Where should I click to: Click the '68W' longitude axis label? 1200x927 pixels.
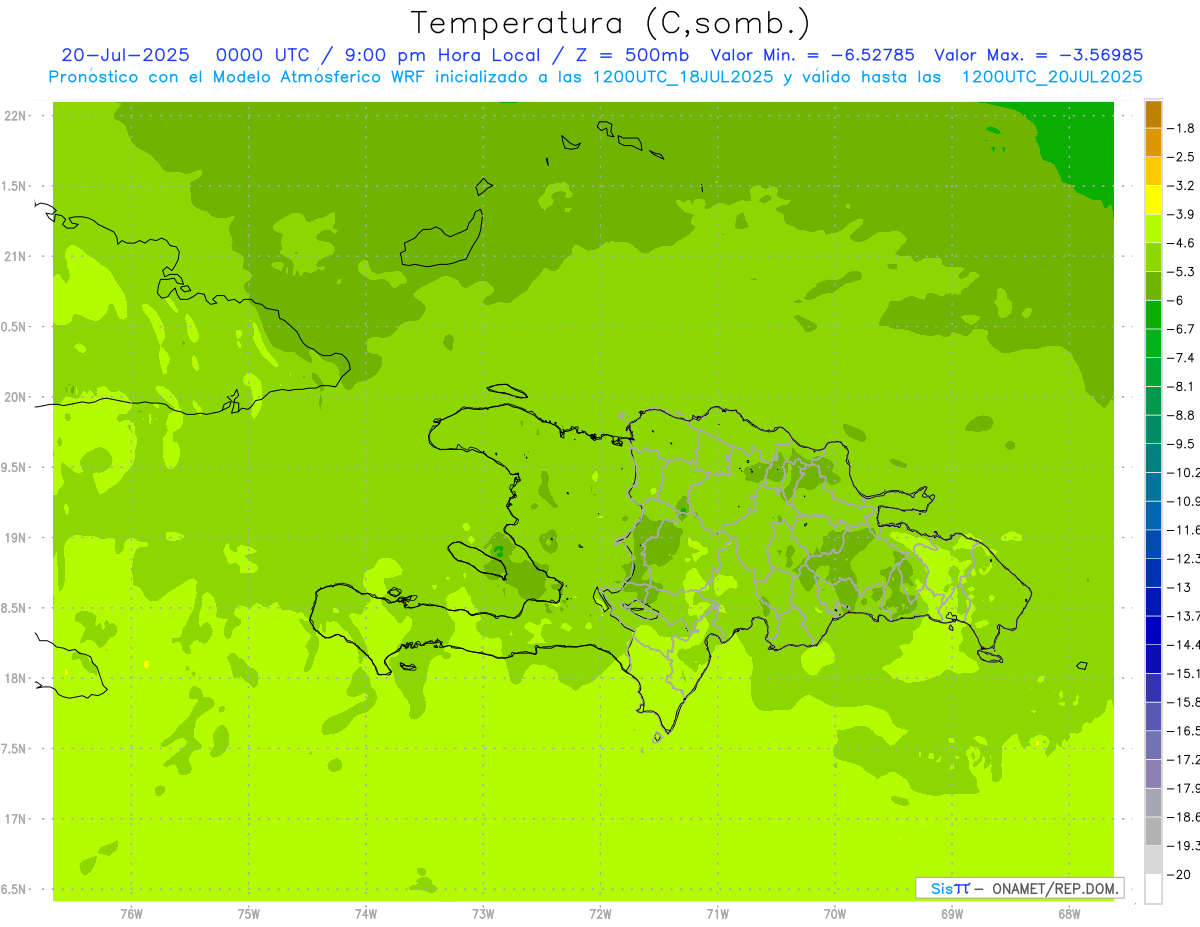pos(1068,913)
